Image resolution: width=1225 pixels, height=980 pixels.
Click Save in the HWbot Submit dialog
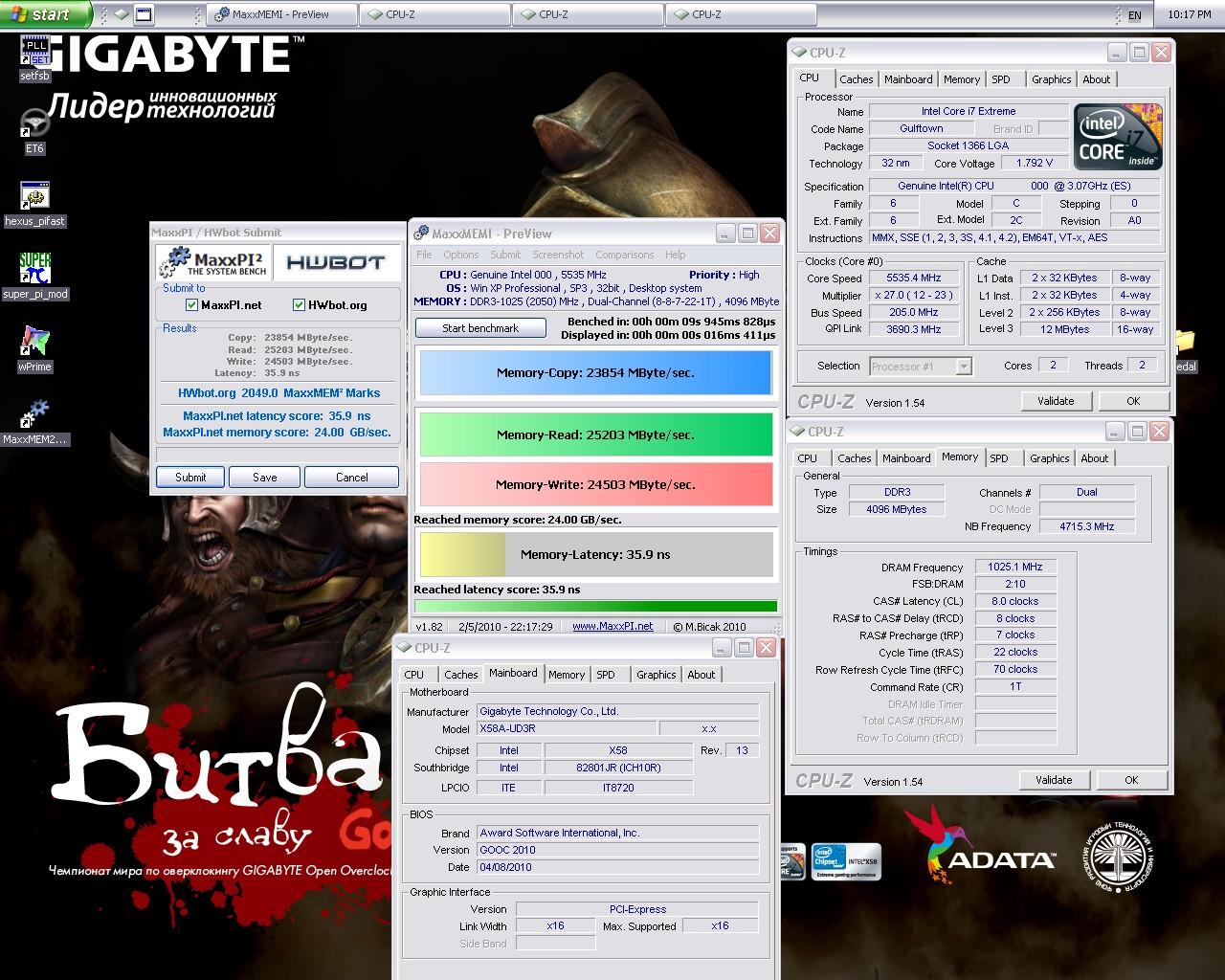(x=264, y=478)
